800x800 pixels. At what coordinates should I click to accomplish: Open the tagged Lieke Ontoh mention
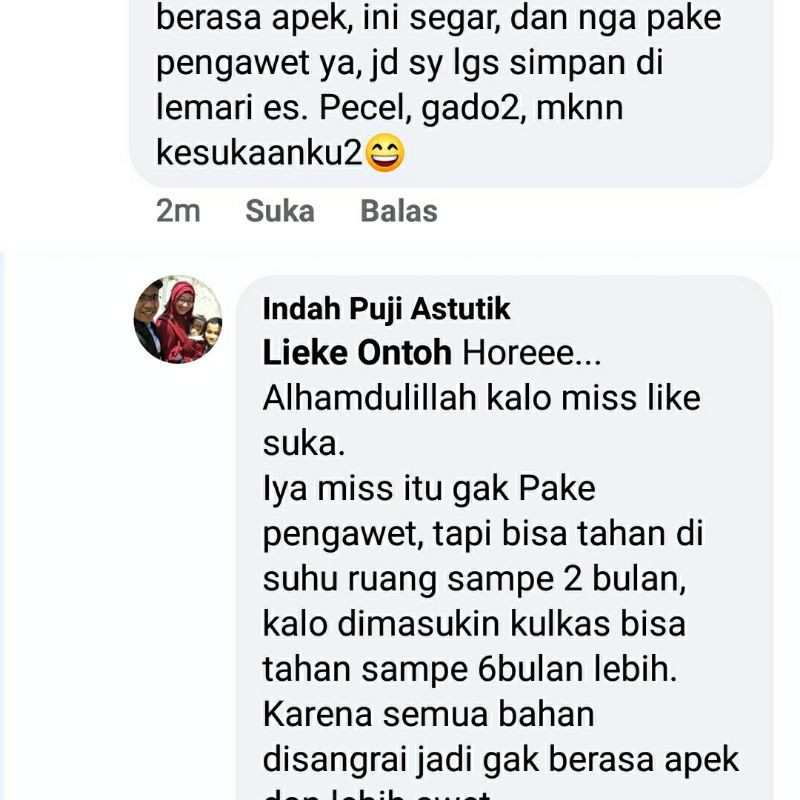coord(357,353)
